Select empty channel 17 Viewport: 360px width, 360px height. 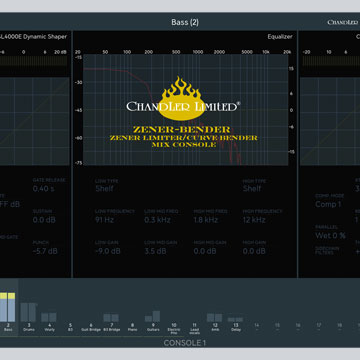pos(319,326)
